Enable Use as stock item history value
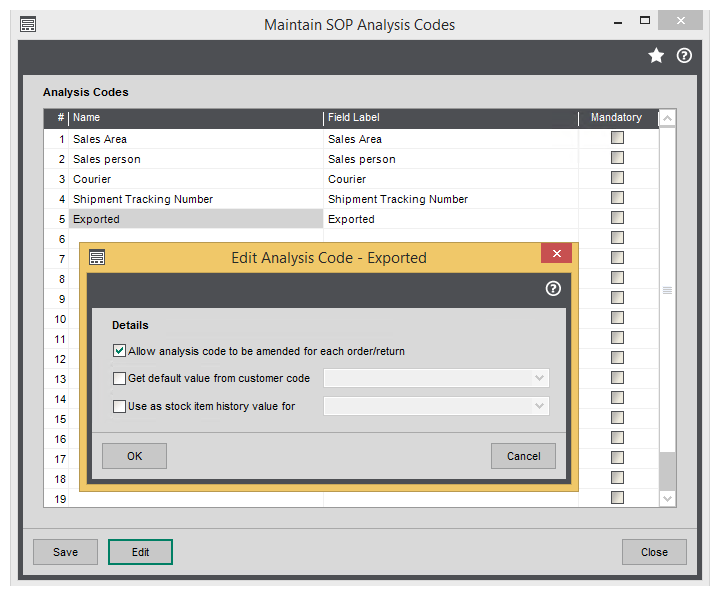This screenshot has height=596, width=720. [120, 407]
